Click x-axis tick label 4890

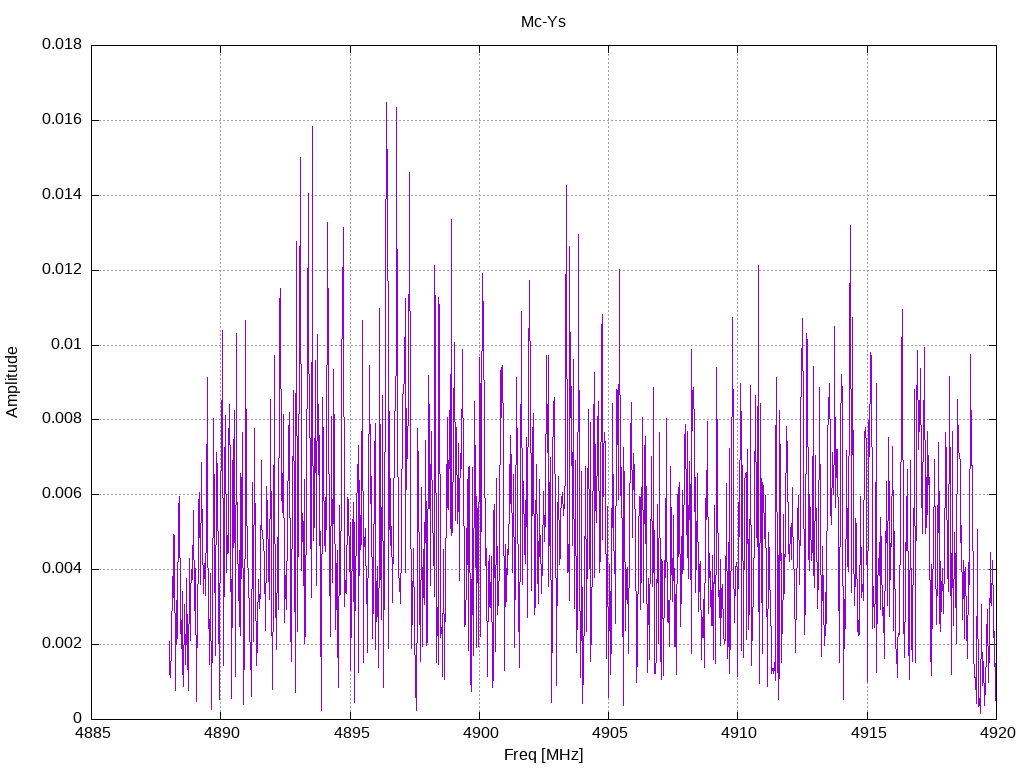coord(221,733)
